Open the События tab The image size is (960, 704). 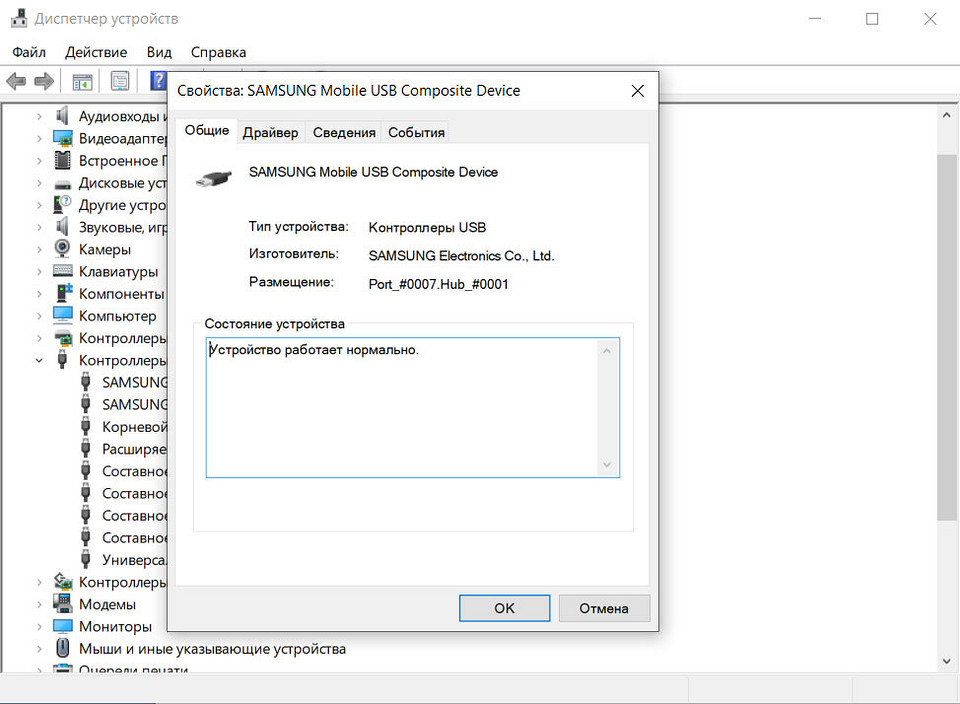(x=416, y=132)
